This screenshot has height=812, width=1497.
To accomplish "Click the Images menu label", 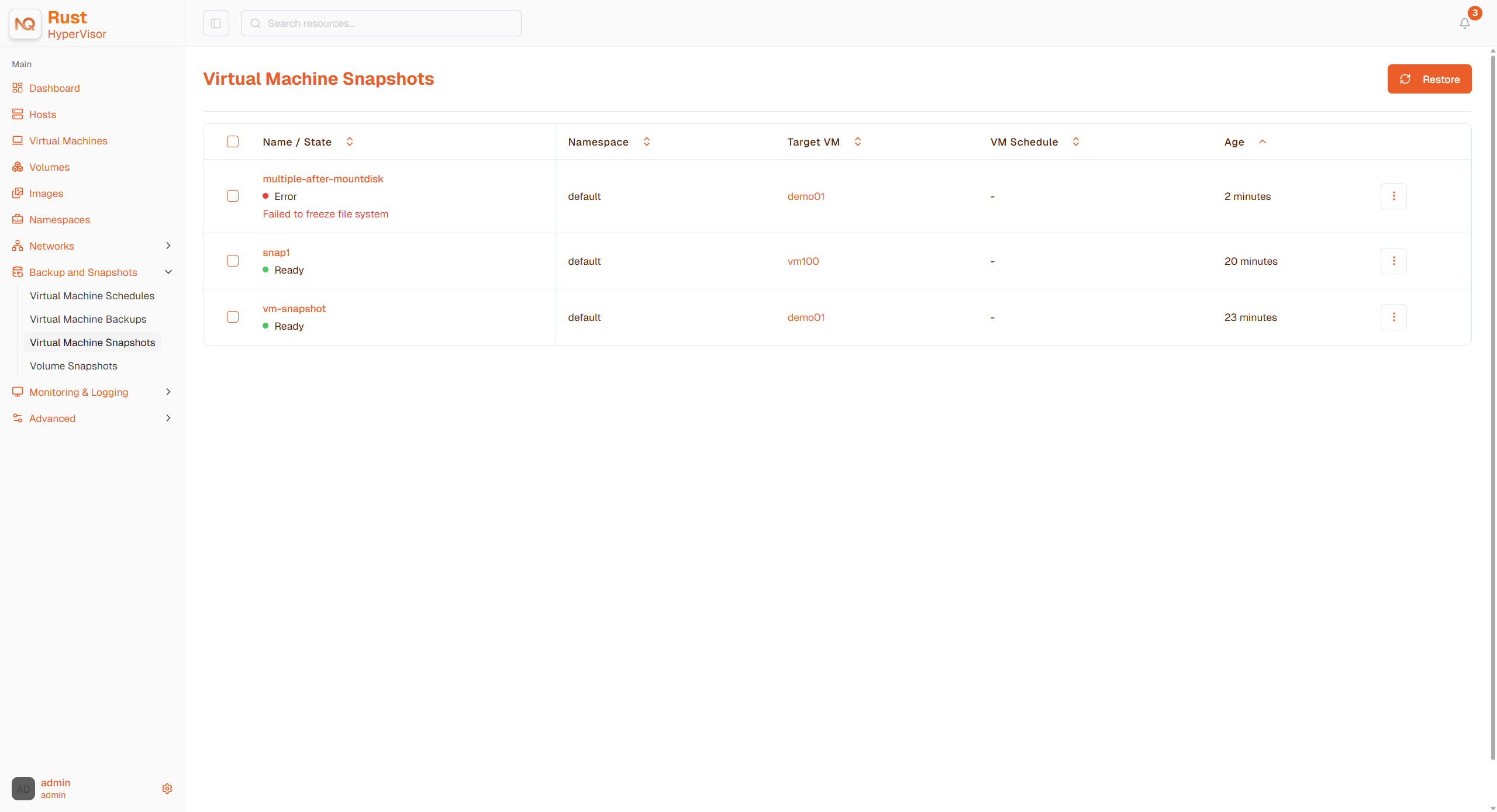I will (46, 194).
